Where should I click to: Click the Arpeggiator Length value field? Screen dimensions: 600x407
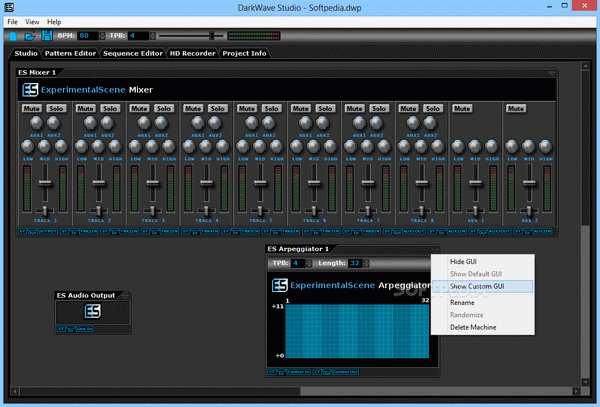[355, 263]
